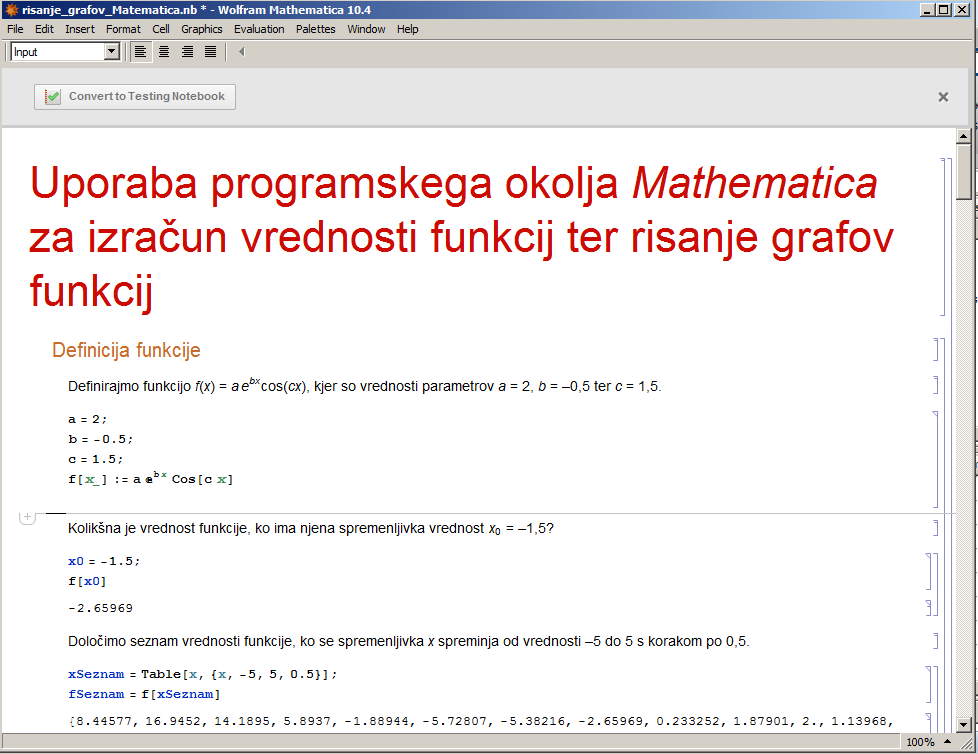Click the code line 'a = 2;'
978x754 pixels.
(x=87, y=419)
